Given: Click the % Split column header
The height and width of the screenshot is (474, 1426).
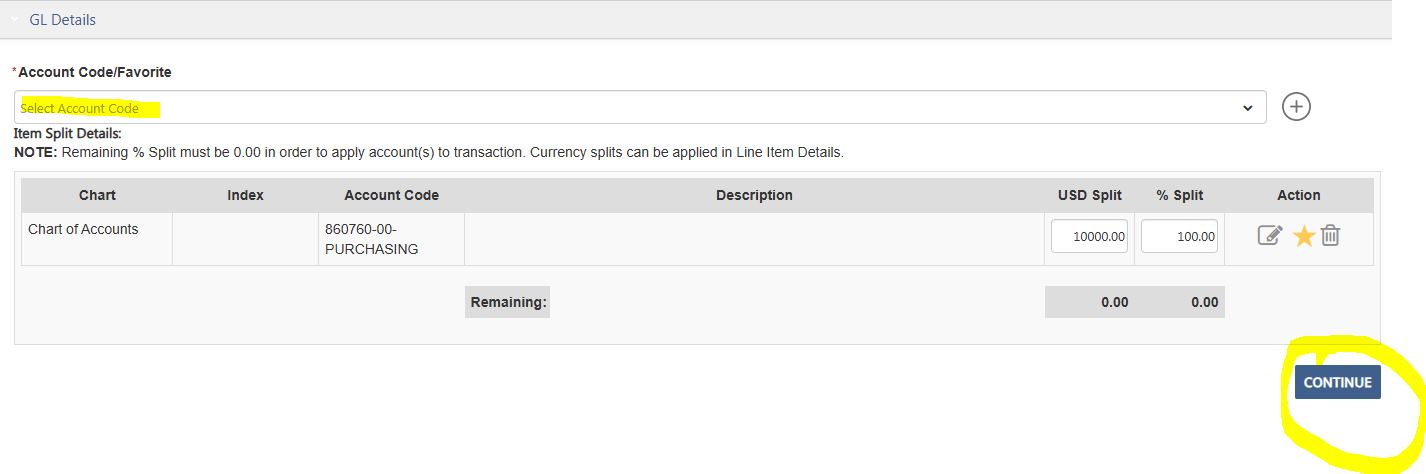Looking at the screenshot, I should [1179, 195].
